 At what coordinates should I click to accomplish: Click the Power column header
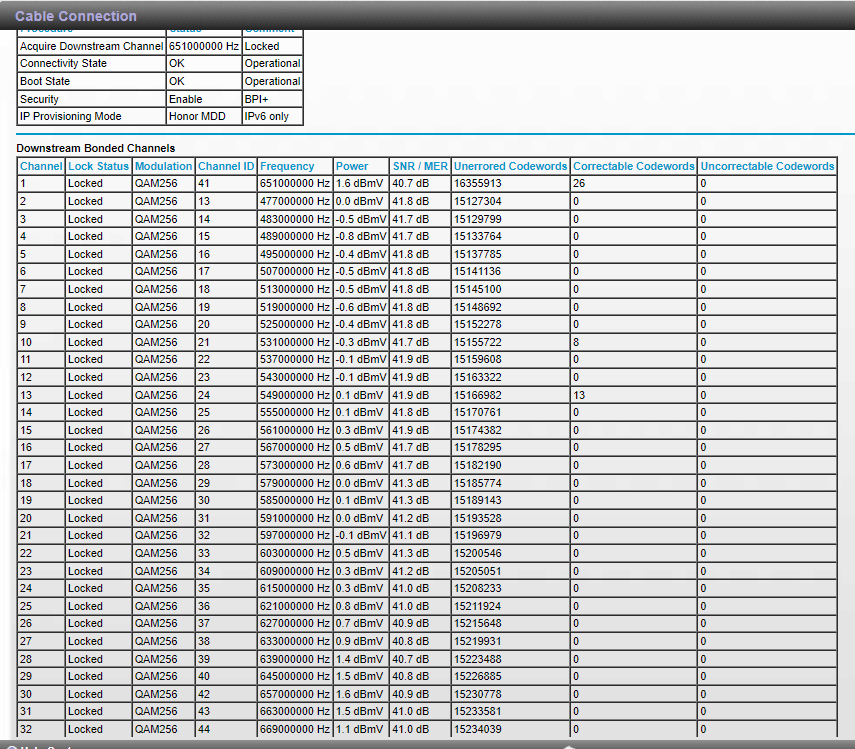[352, 166]
